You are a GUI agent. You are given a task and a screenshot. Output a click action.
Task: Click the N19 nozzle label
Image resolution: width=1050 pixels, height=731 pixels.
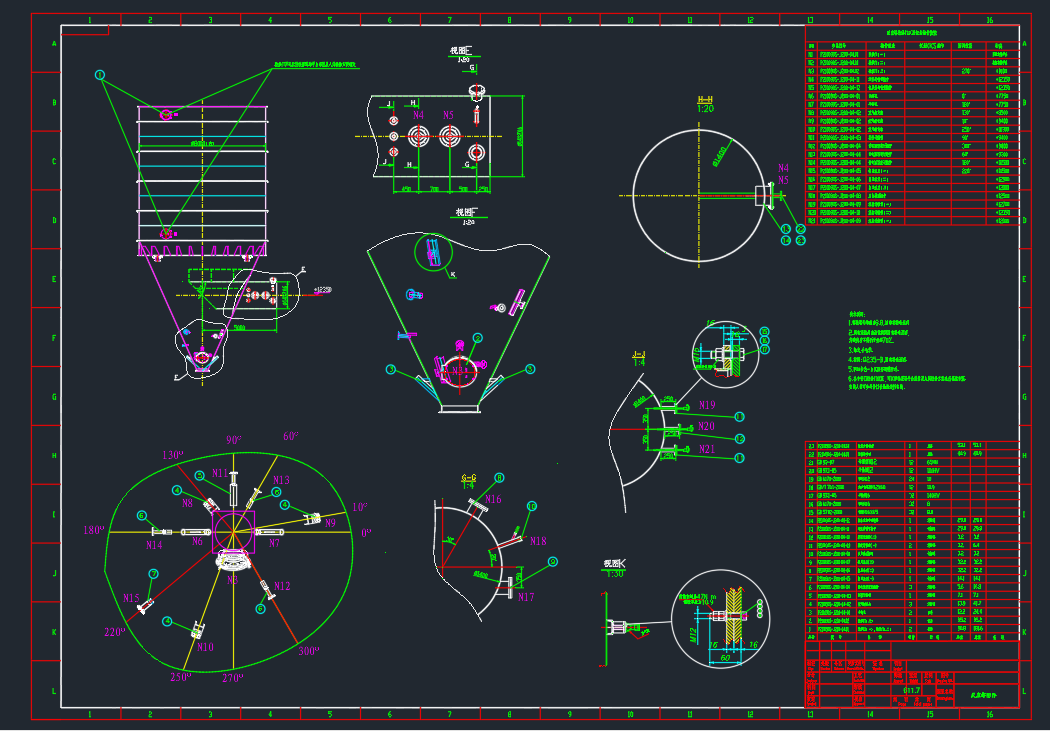707,405
